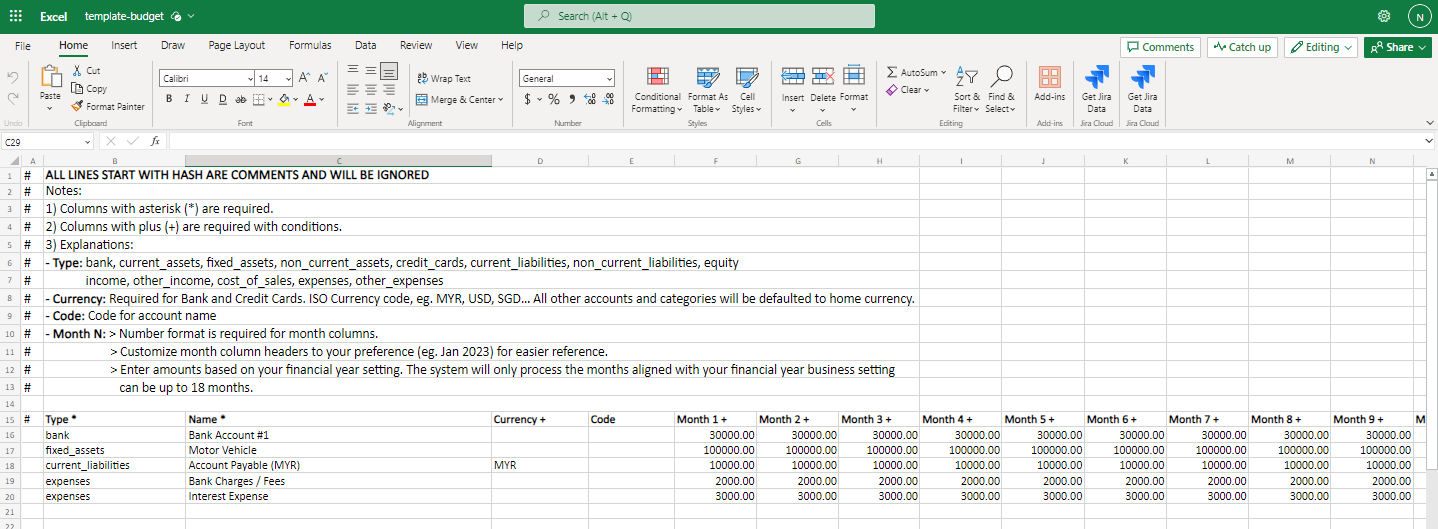Decrease indent in Alignment group

tap(353, 107)
